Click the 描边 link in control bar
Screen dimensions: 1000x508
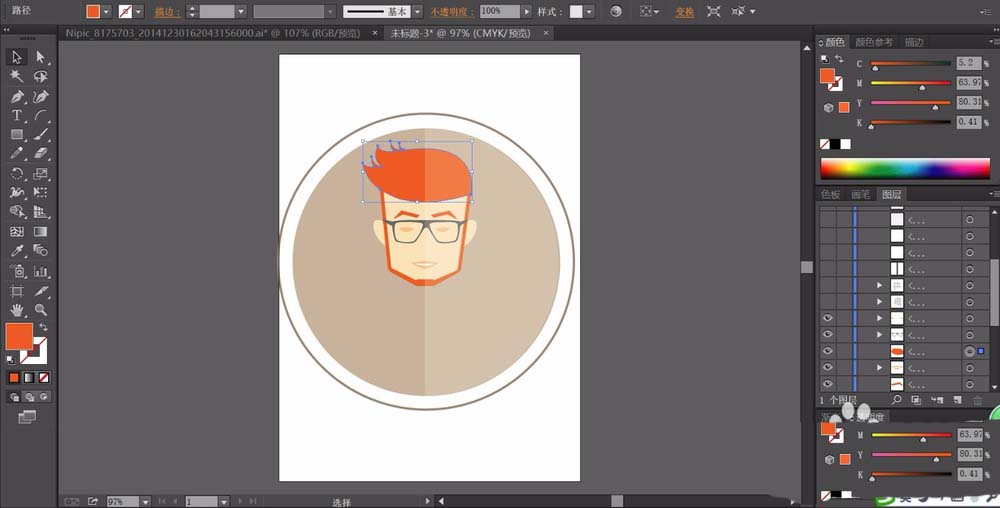pos(166,12)
